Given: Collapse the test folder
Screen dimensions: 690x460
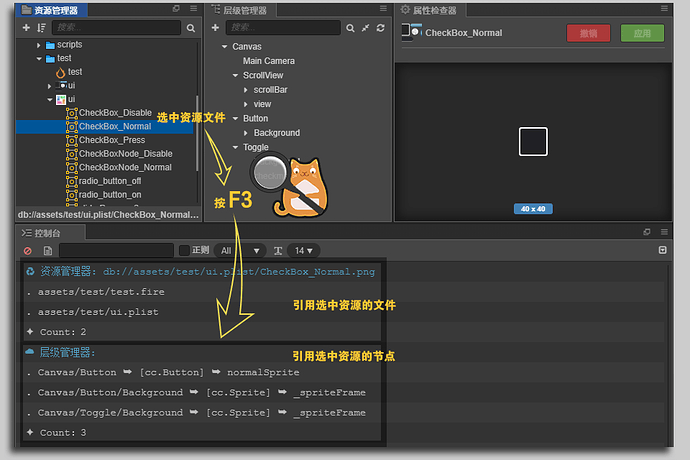Looking at the screenshot, I should point(39,59).
